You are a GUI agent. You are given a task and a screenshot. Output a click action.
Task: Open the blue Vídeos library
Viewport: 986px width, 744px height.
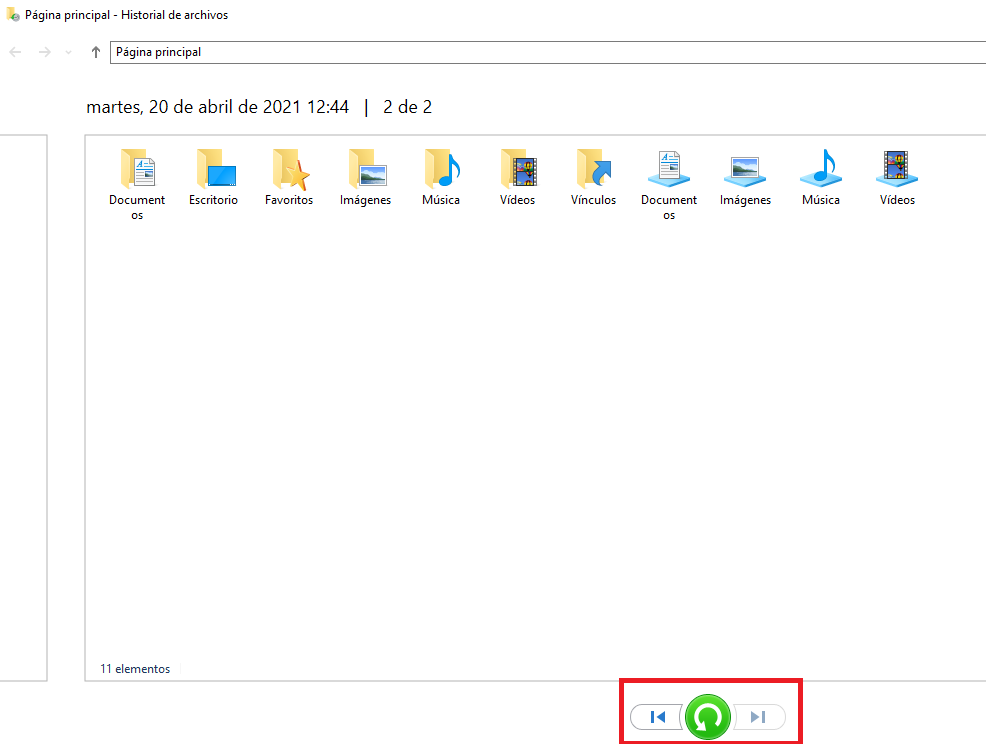(x=897, y=170)
